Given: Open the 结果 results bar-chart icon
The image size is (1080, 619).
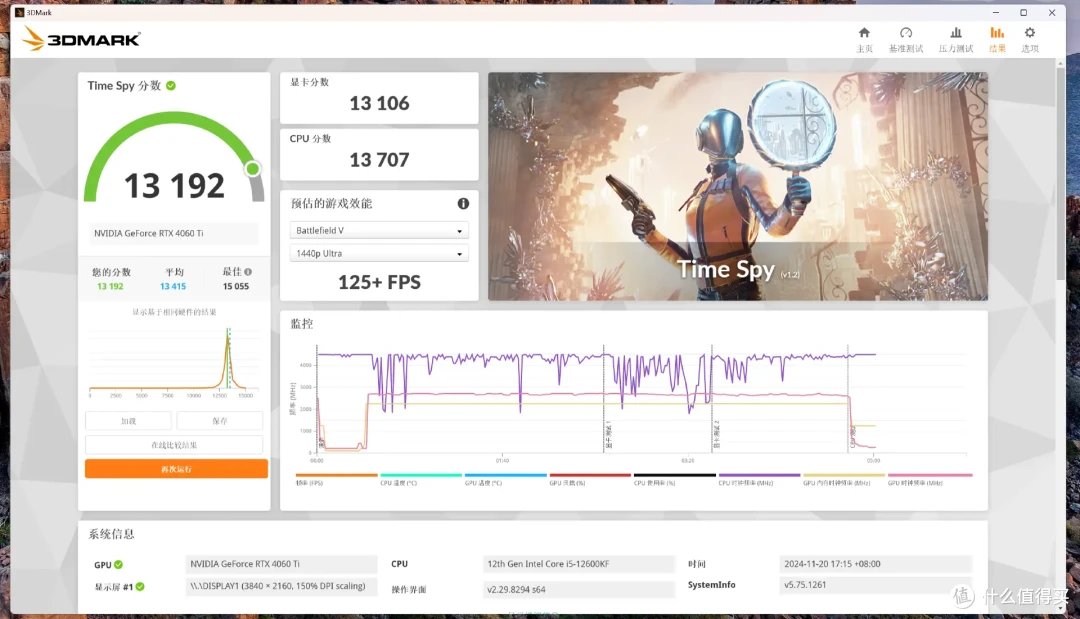Looking at the screenshot, I should tap(997, 32).
